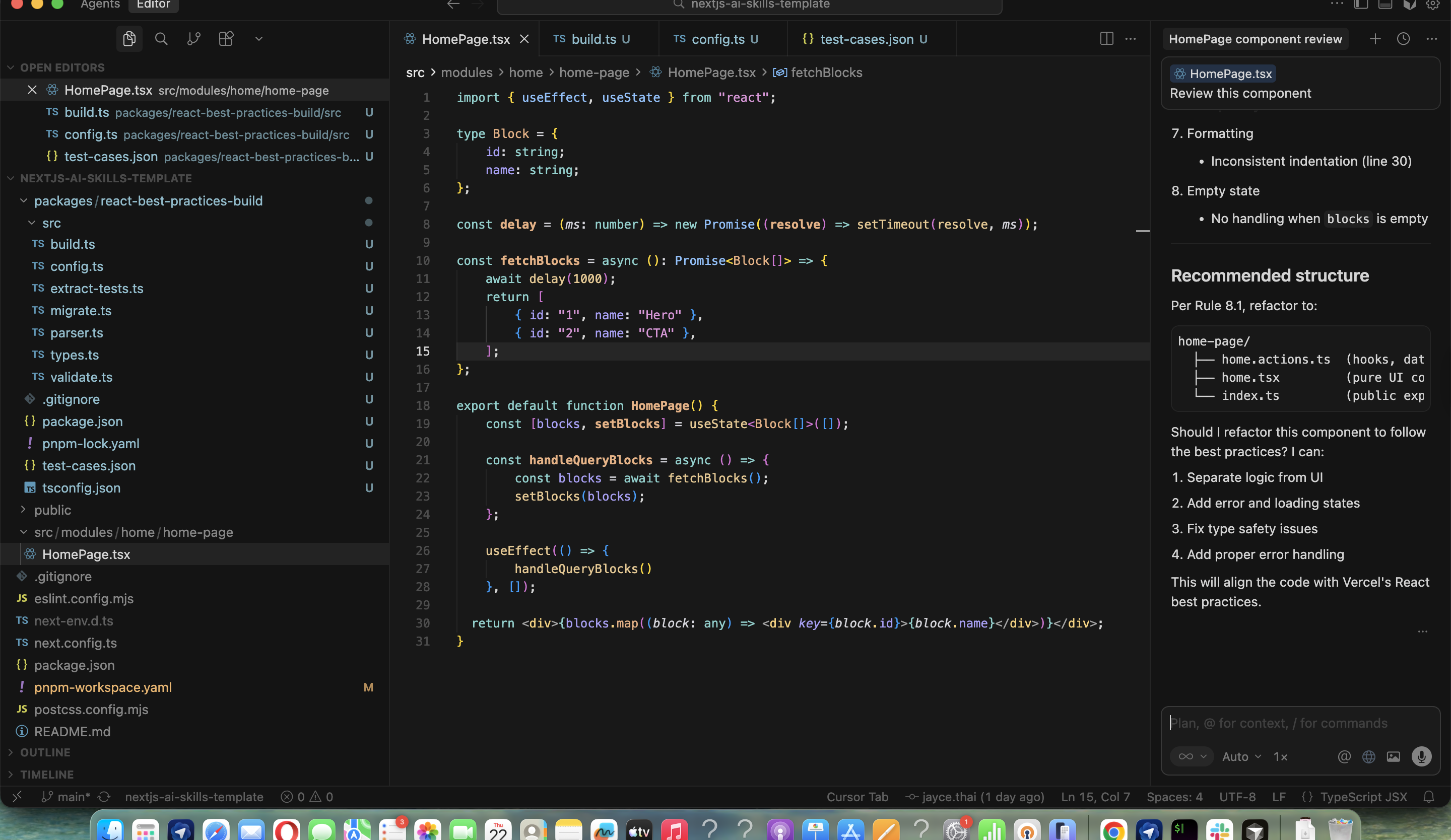Viewport: 1451px width, 840px height.
Task: Close the HomePage.tsx editor tab
Action: 524,39
